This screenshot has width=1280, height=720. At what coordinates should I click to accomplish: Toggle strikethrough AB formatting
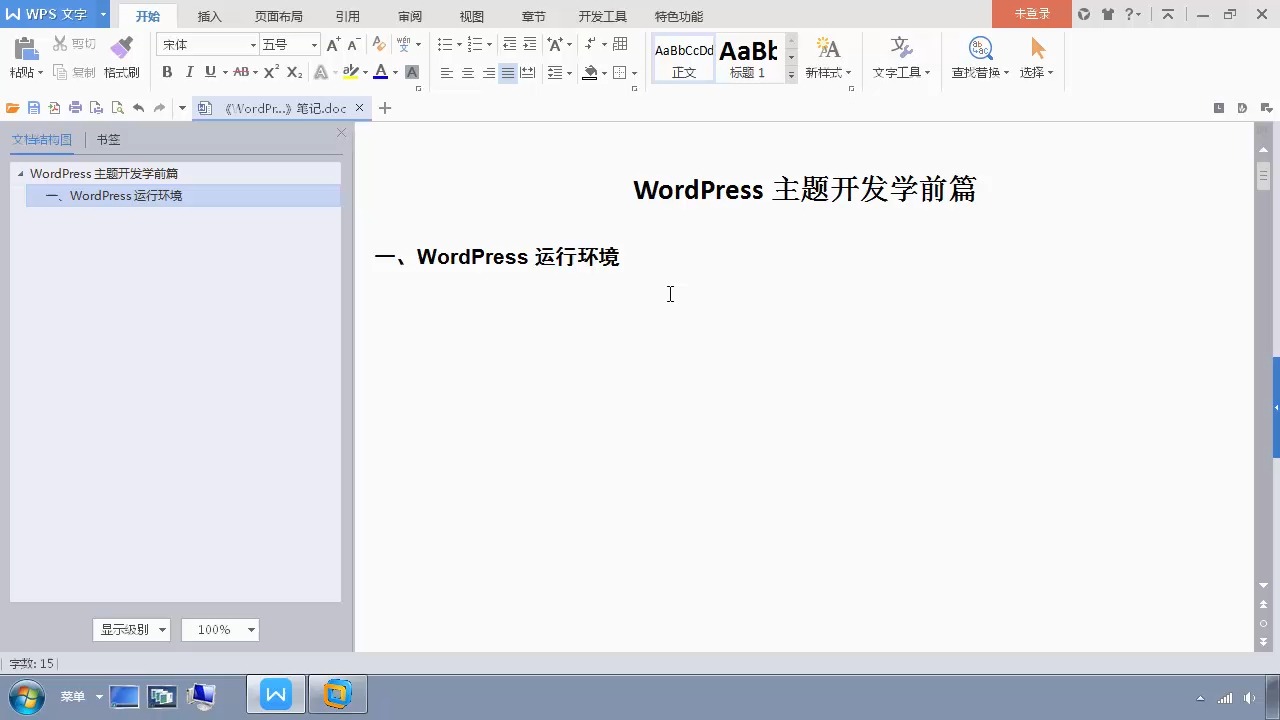click(241, 72)
